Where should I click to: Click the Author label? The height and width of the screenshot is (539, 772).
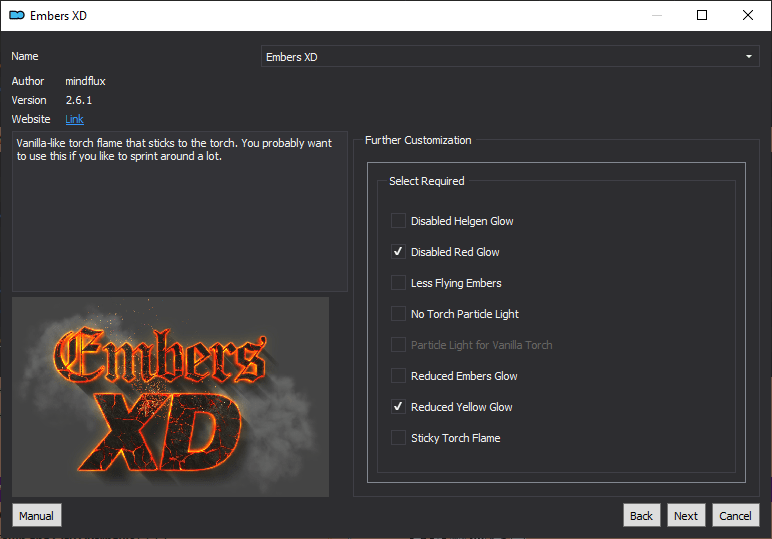[28, 81]
